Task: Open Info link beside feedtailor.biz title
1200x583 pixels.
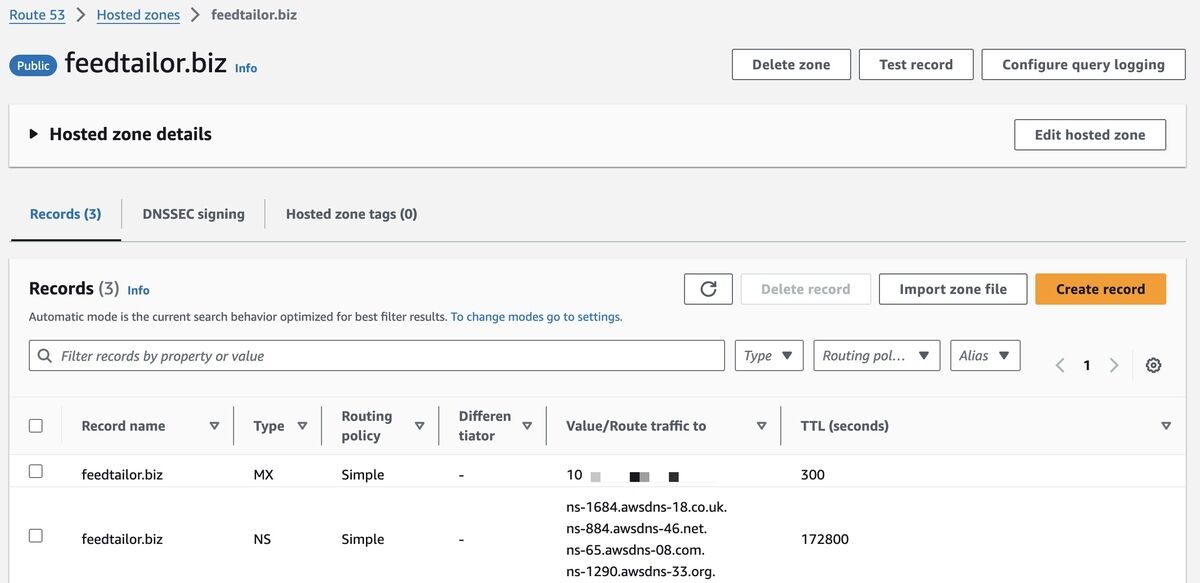Action: pos(246,68)
